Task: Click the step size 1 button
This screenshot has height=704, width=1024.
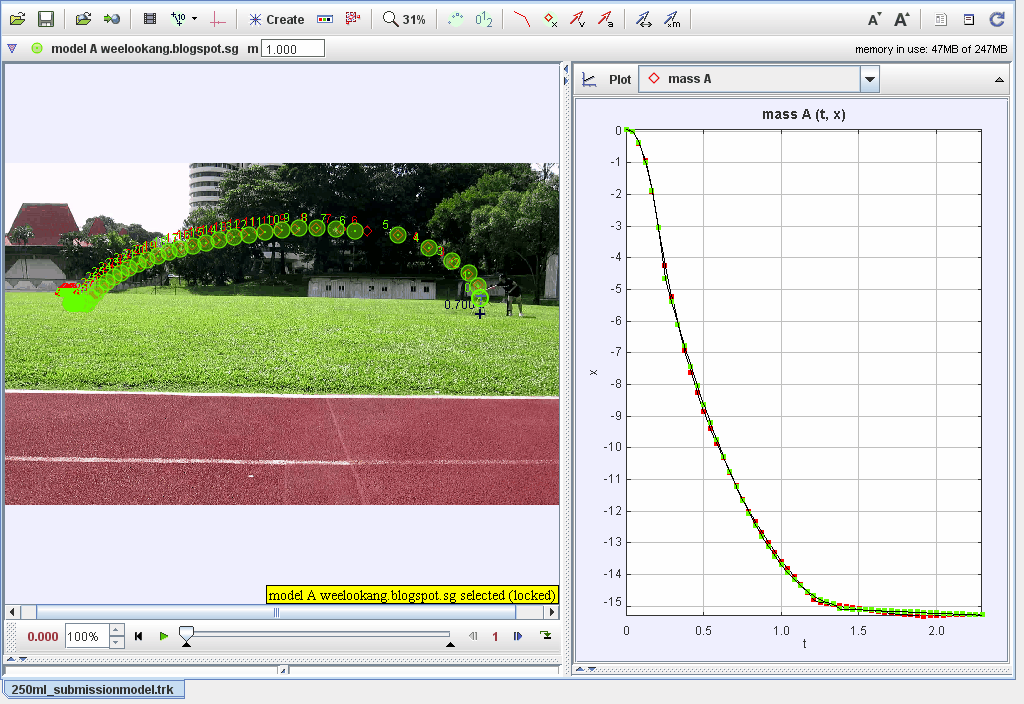Action: pyautogui.click(x=495, y=636)
